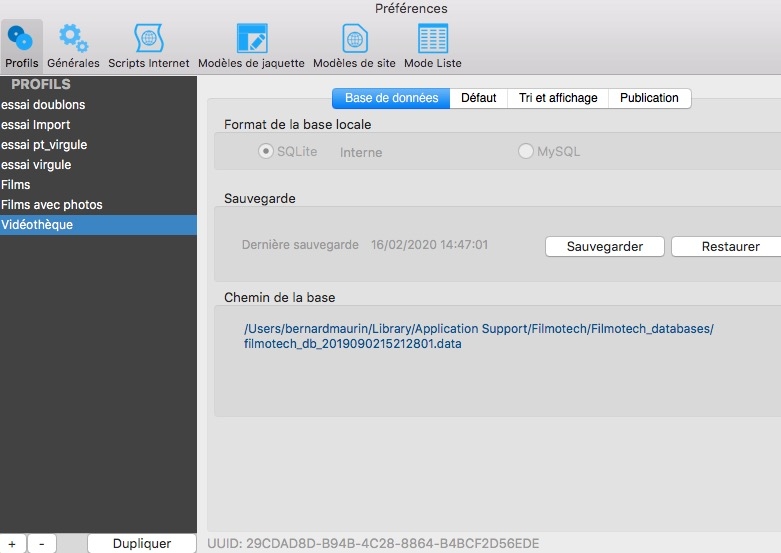
Task: Switch to the Publication tab
Action: [649, 98]
